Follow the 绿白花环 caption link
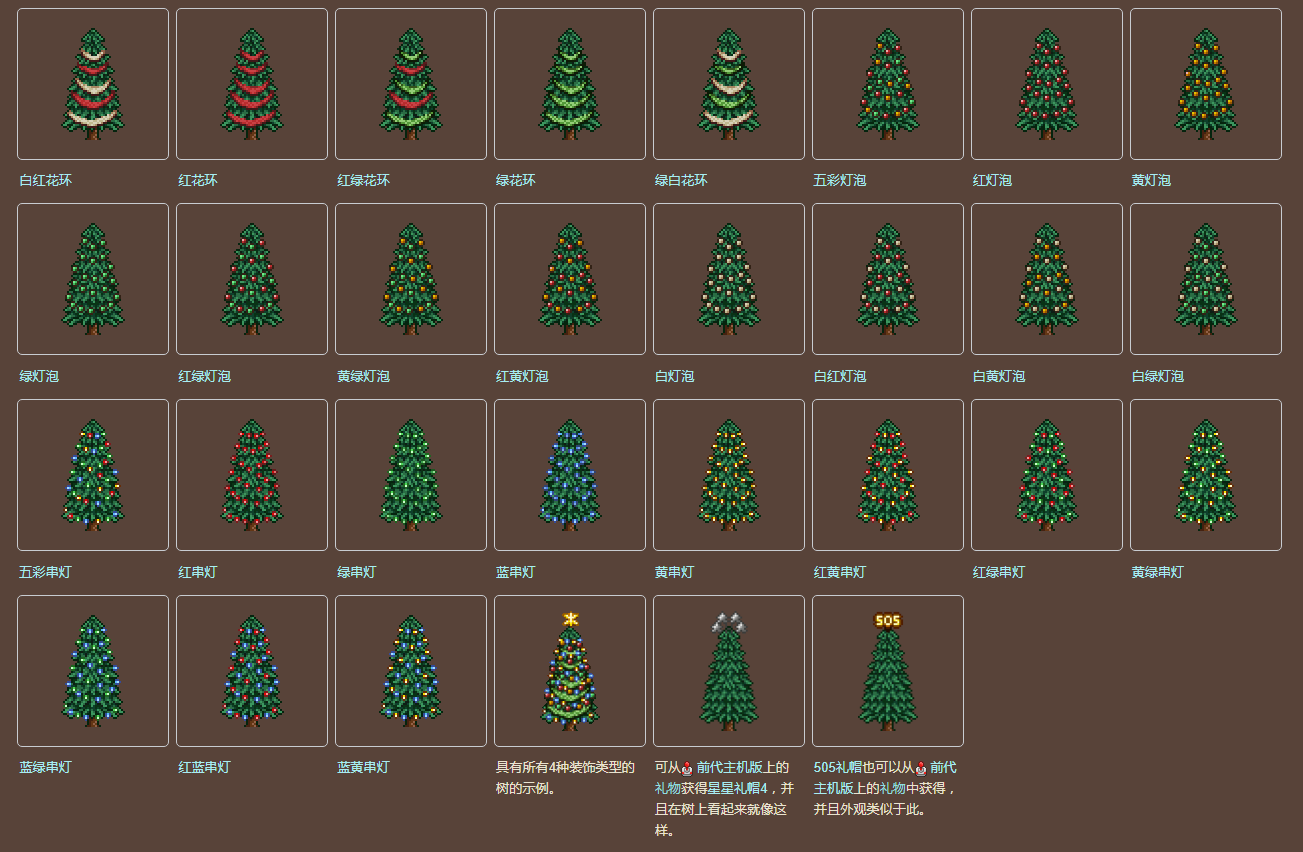Image resolution: width=1303 pixels, height=852 pixels. click(x=681, y=181)
